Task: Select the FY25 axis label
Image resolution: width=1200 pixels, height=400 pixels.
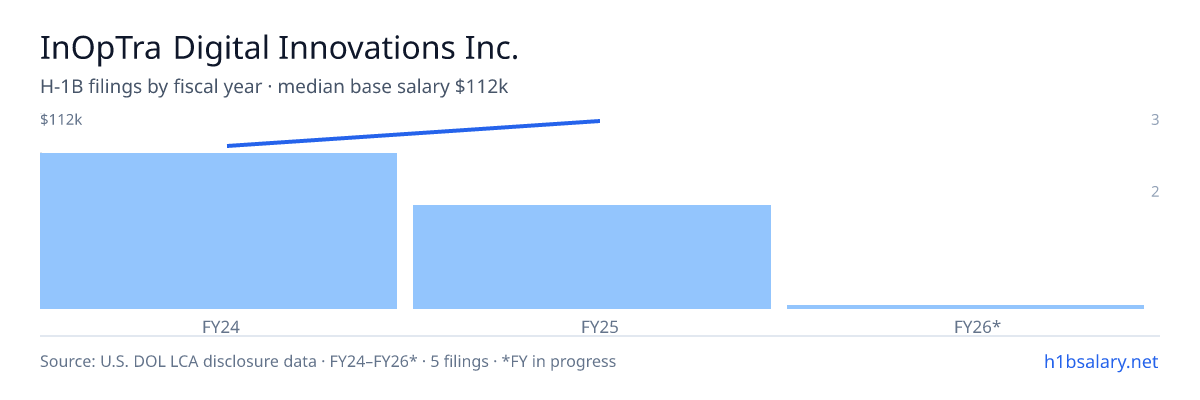Action: click(592, 326)
